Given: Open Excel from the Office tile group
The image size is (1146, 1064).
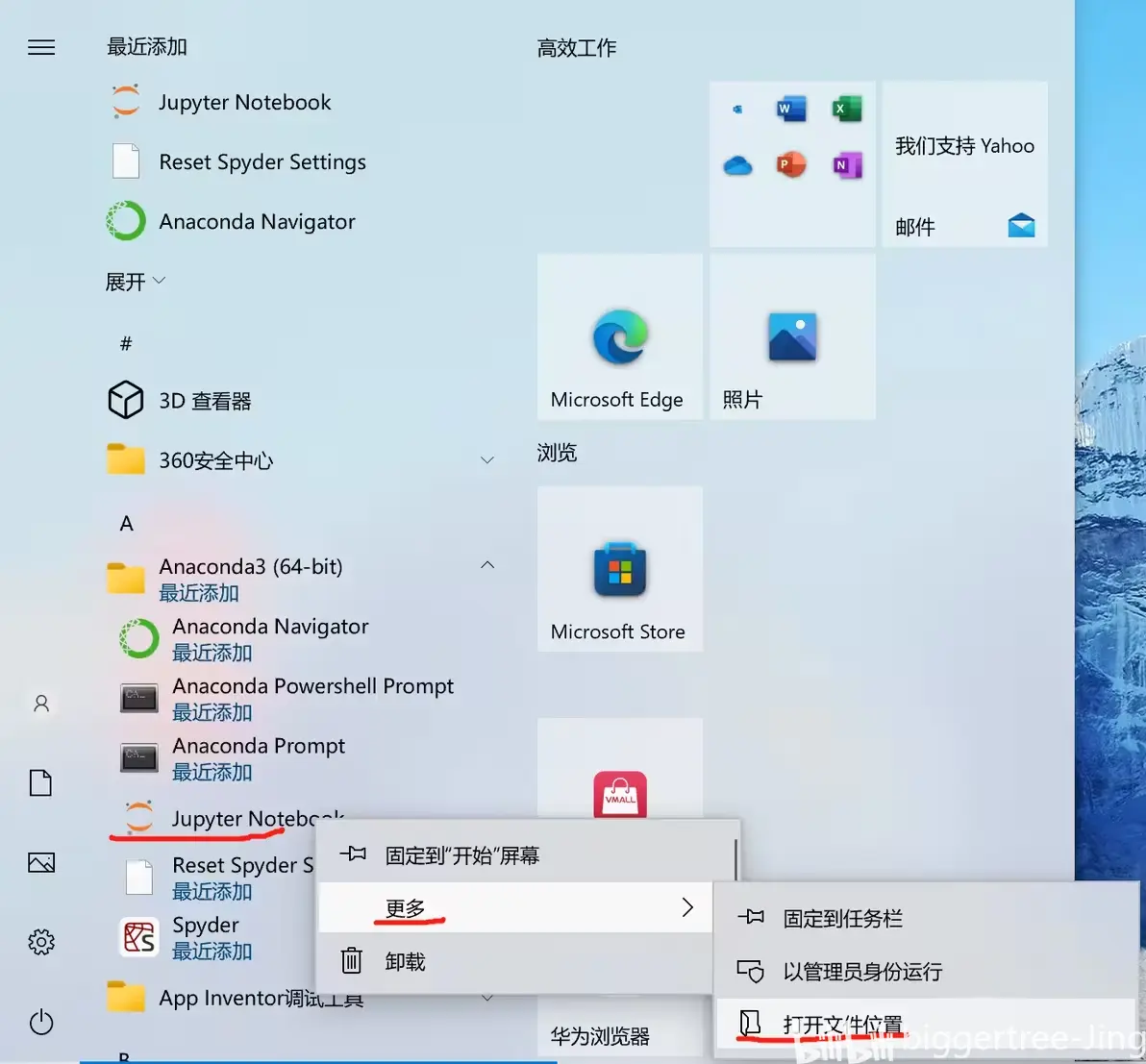Looking at the screenshot, I should click(x=847, y=109).
